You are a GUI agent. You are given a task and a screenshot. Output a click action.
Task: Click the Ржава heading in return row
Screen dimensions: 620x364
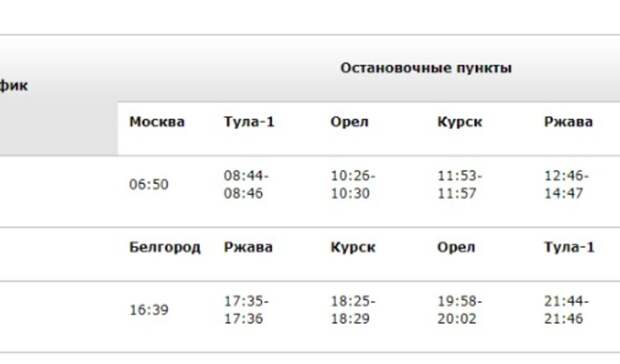pyautogui.click(x=248, y=247)
